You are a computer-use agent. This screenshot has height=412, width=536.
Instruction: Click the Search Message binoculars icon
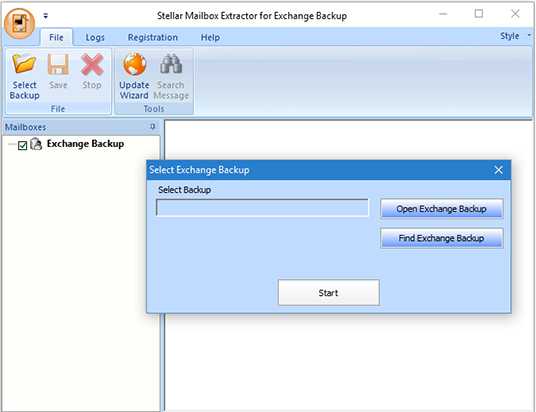point(171,64)
